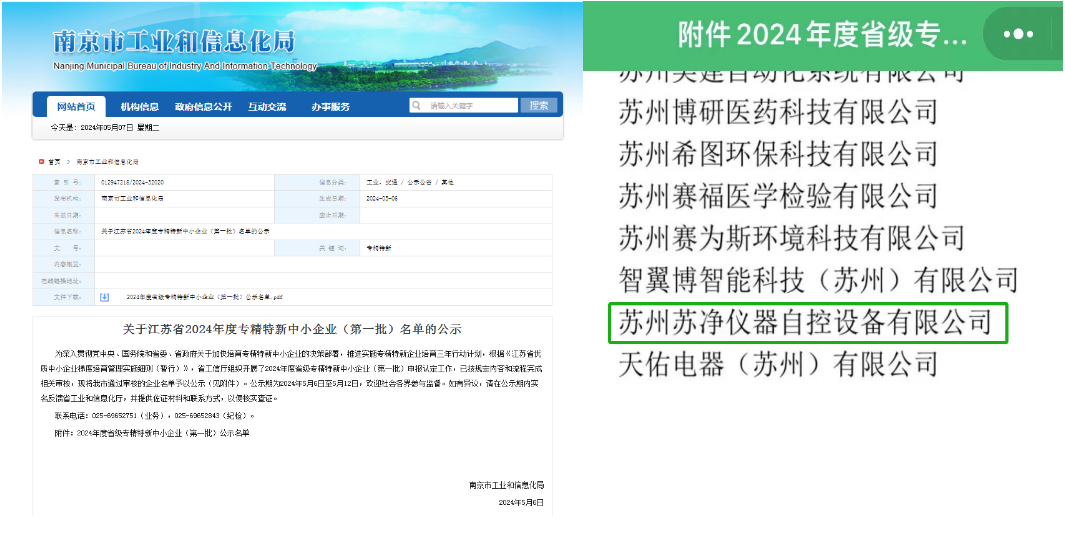Click the signature 南京市工业和信息化局 at article bottom

pos(507,485)
